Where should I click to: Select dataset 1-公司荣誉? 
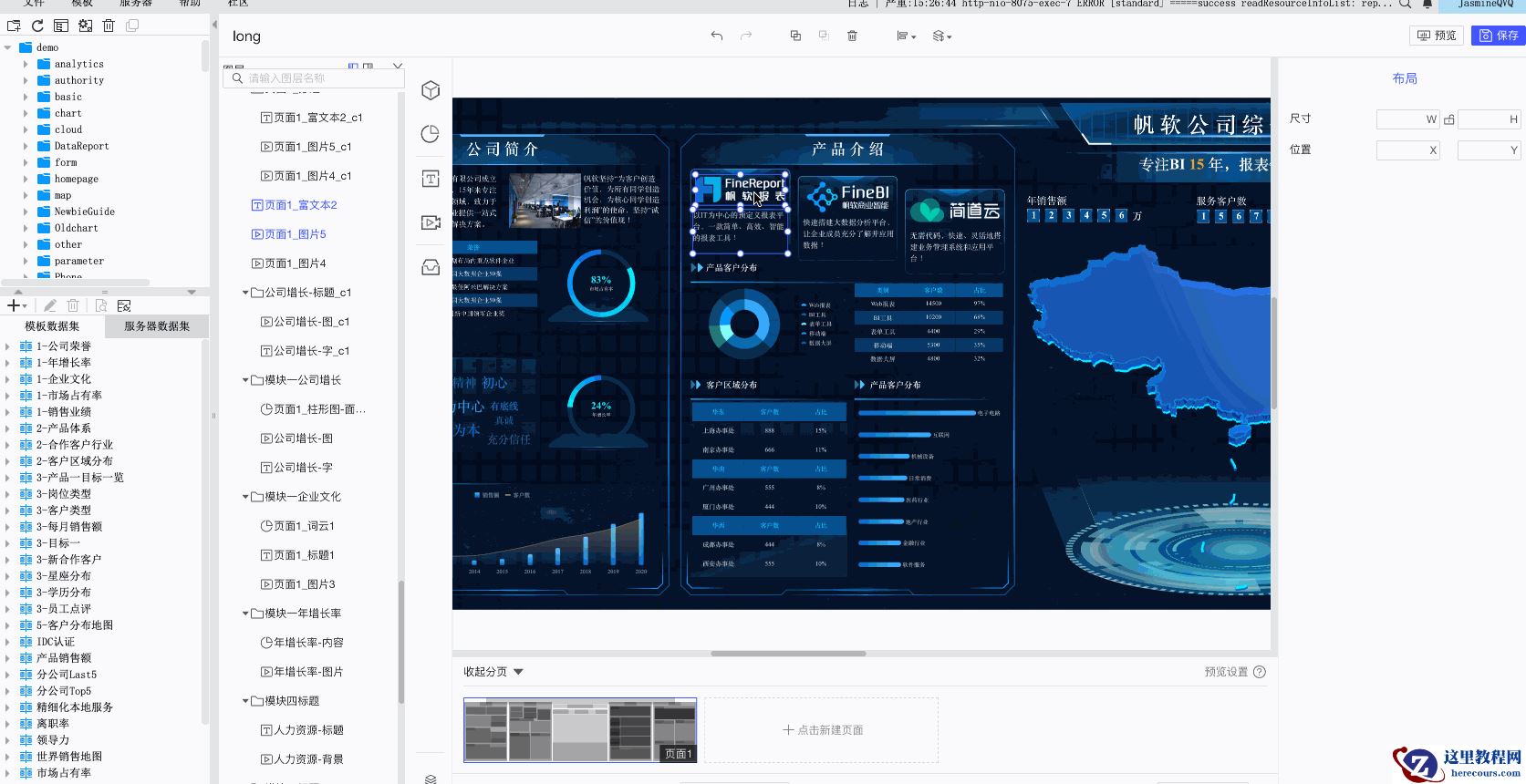tap(64, 346)
